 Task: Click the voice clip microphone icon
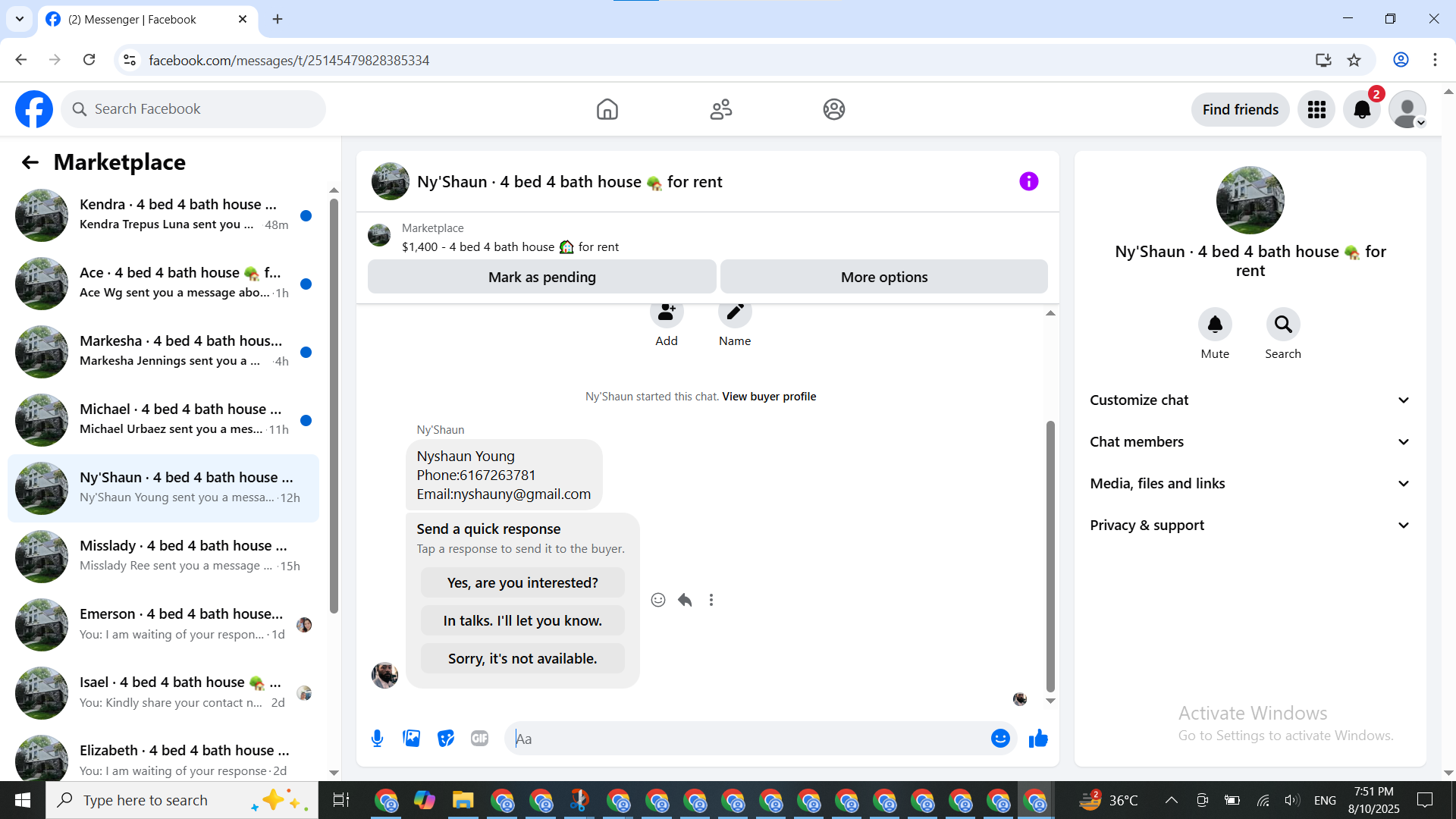(377, 739)
